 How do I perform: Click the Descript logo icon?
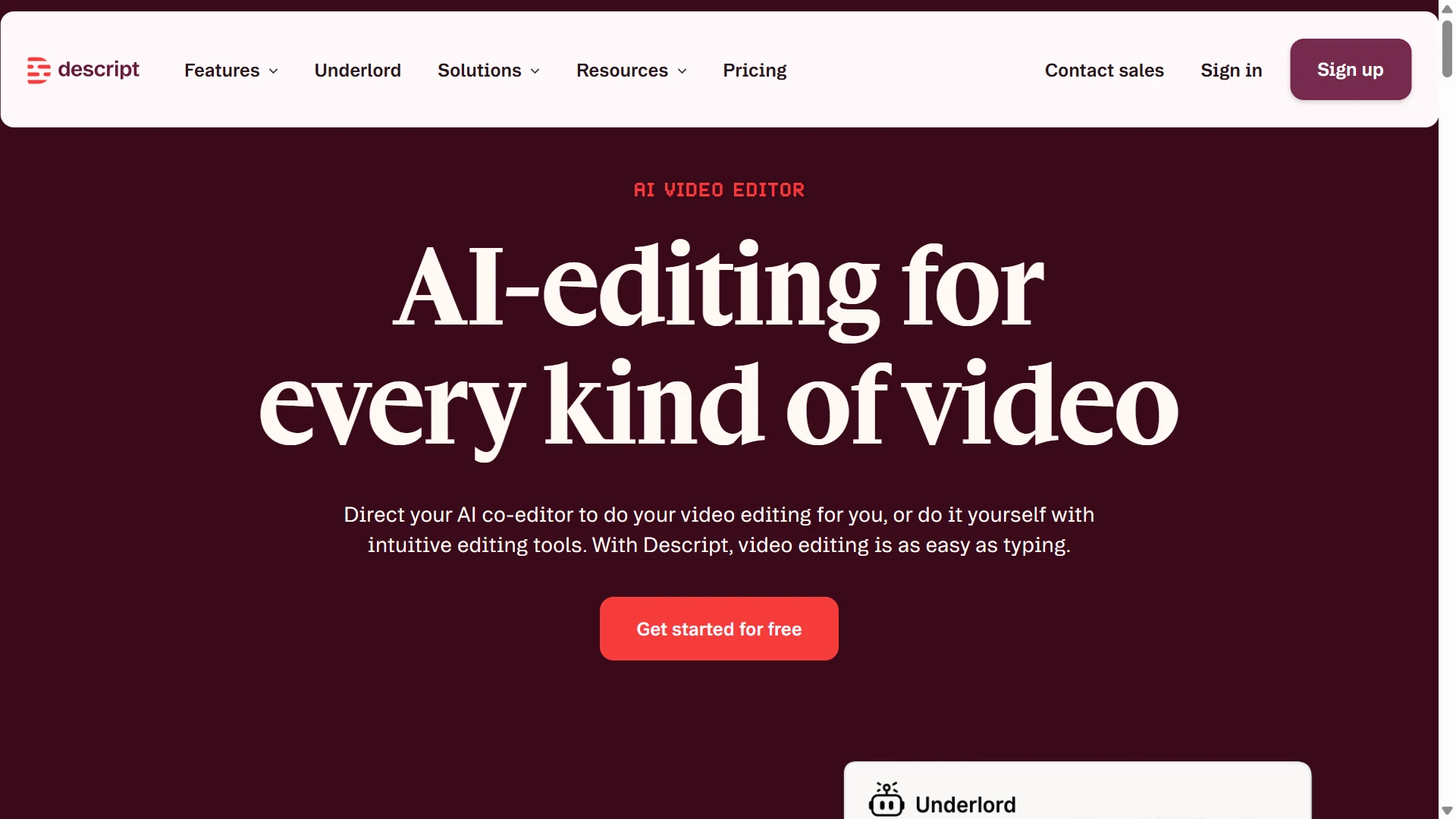point(39,70)
